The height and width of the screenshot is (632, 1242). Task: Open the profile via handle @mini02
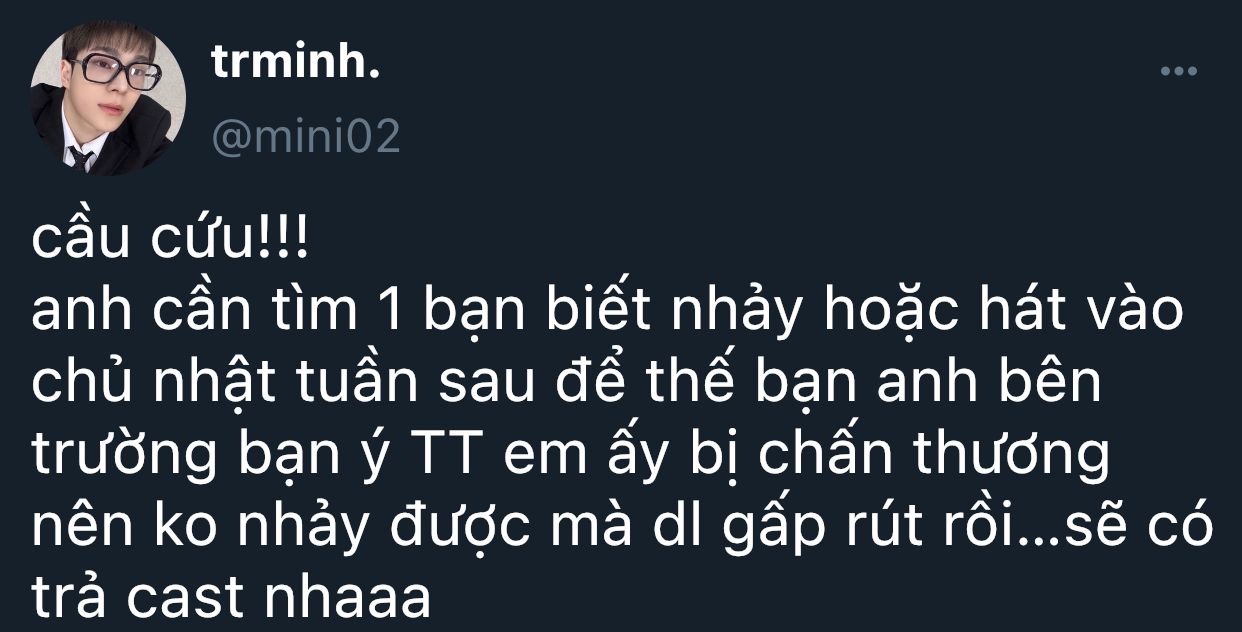(x=305, y=137)
